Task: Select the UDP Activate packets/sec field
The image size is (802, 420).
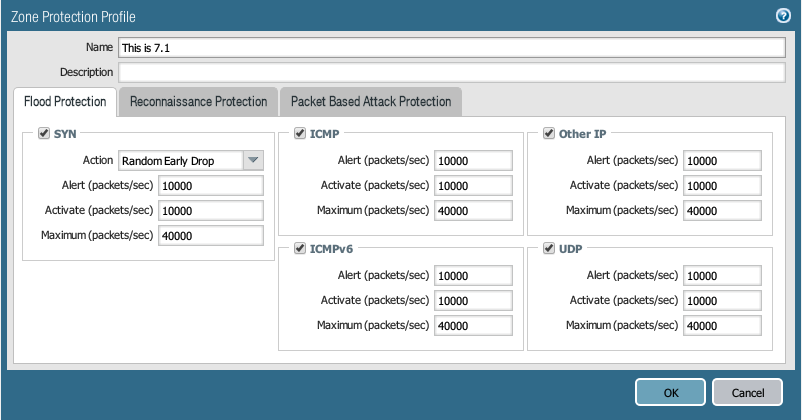Action: pyautogui.click(x=722, y=301)
